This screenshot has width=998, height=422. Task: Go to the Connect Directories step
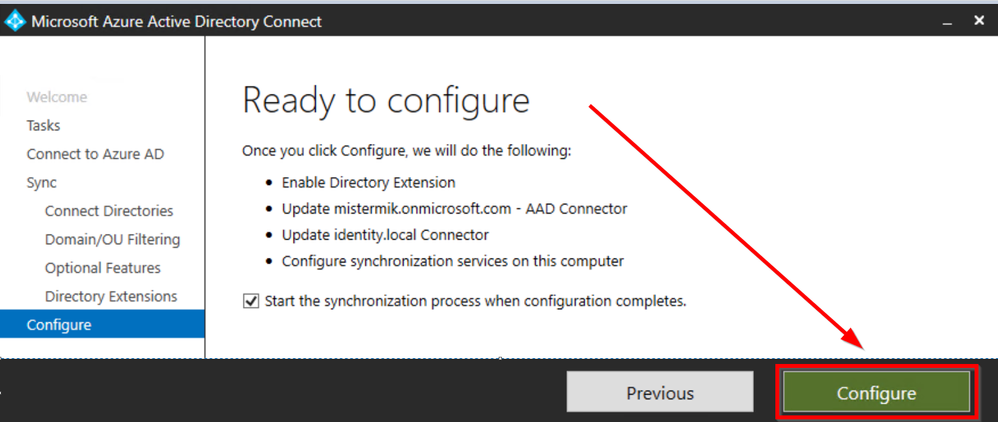[x=109, y=211]
